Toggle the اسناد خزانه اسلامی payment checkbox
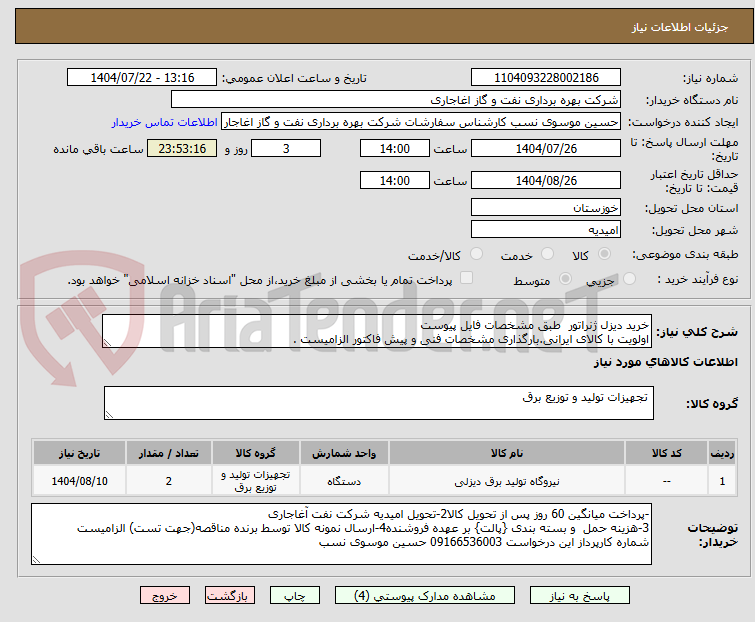Screen dimensions: 755x622 (466, 278)
